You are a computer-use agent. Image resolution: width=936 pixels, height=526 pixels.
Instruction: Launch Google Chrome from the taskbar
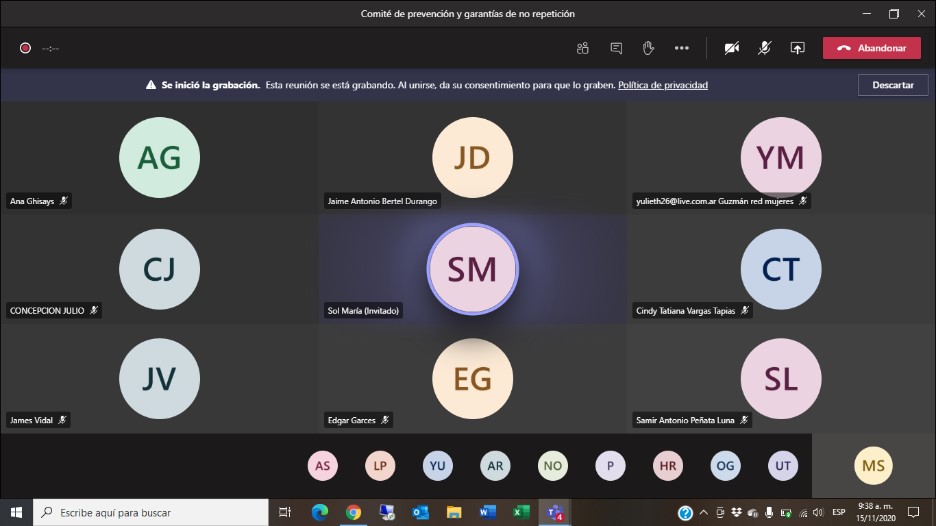tap(353, 512)
